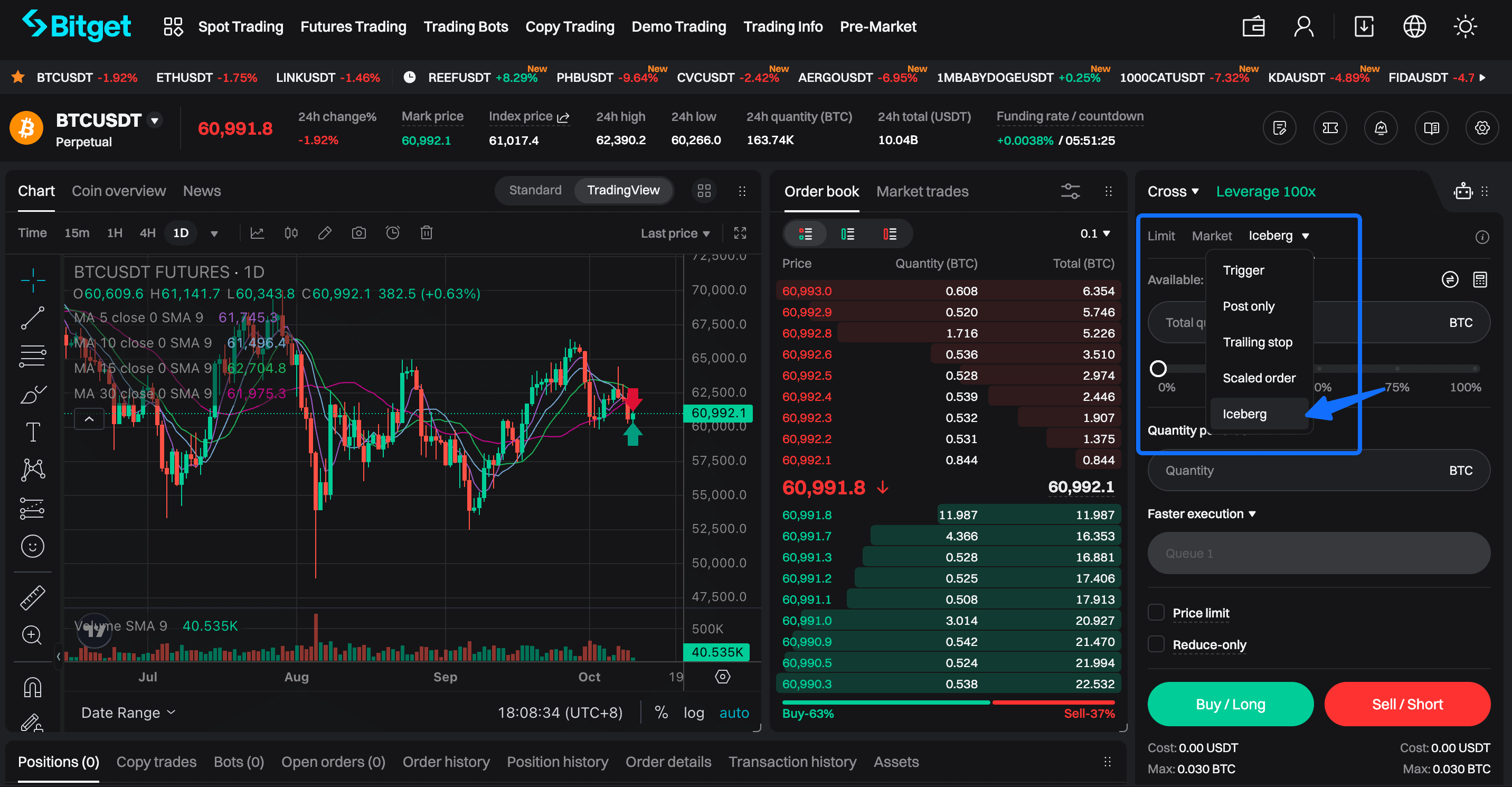
Task: Open more time intervals dropdown arrow
Action: (x=214, y=234)
